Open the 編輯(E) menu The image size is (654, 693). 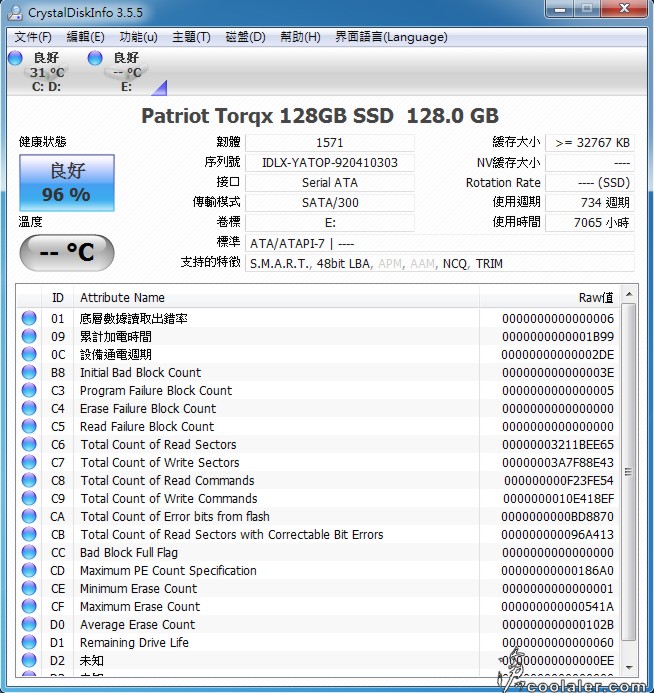click(85, 37)
